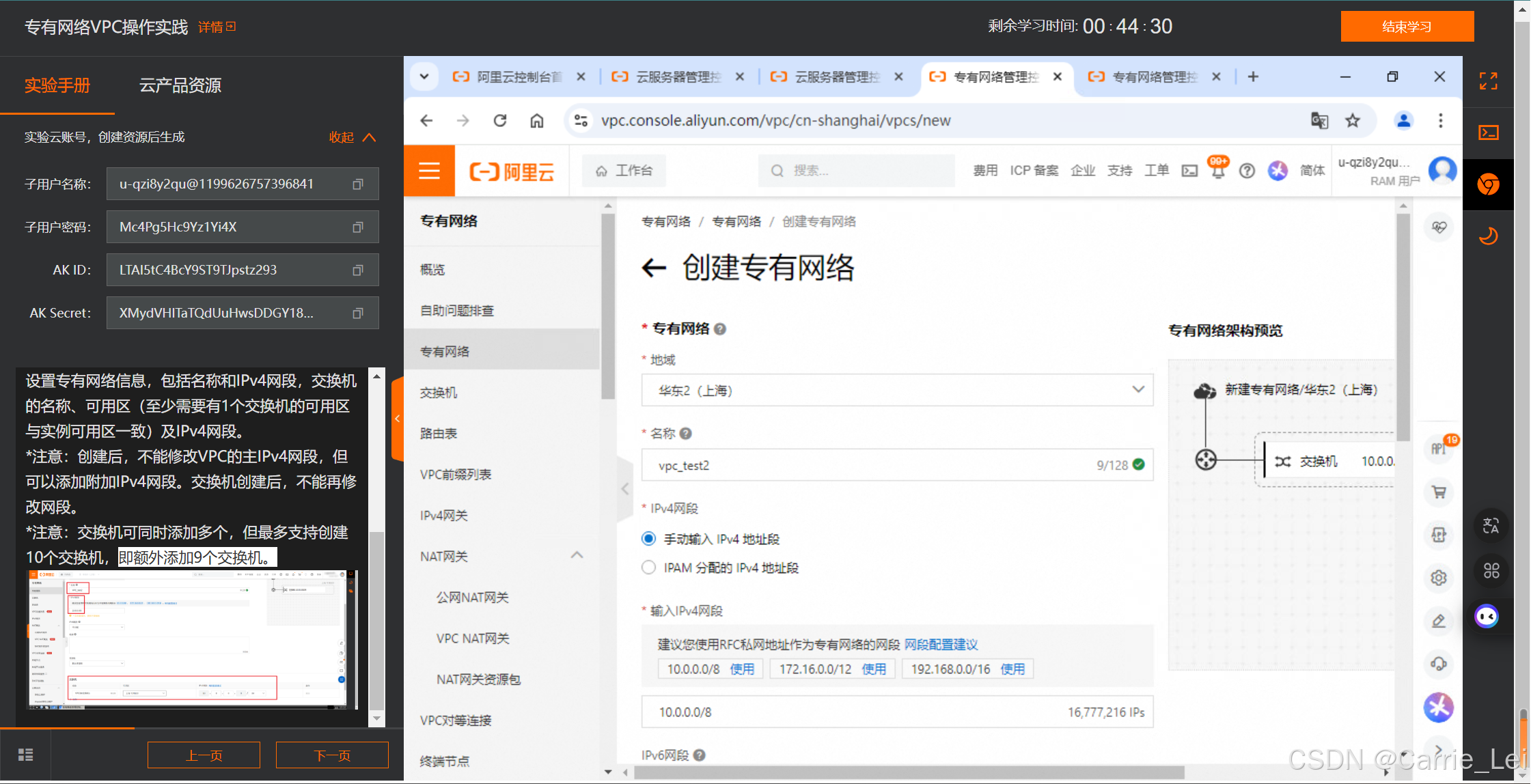Switch to 阿里云控制台首页 browser tab

click(x=519, y=77)
